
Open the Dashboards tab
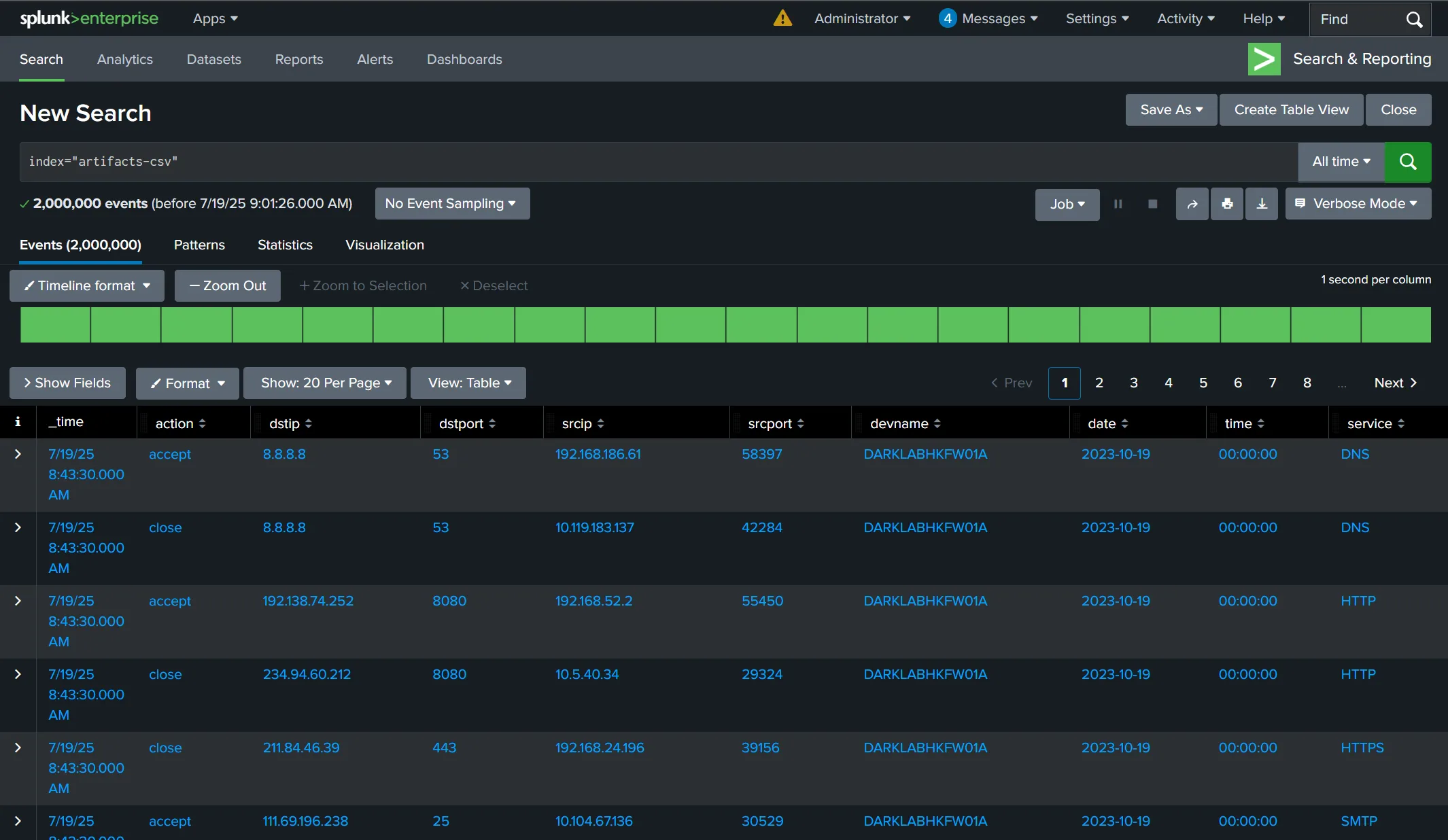[464, 59]
